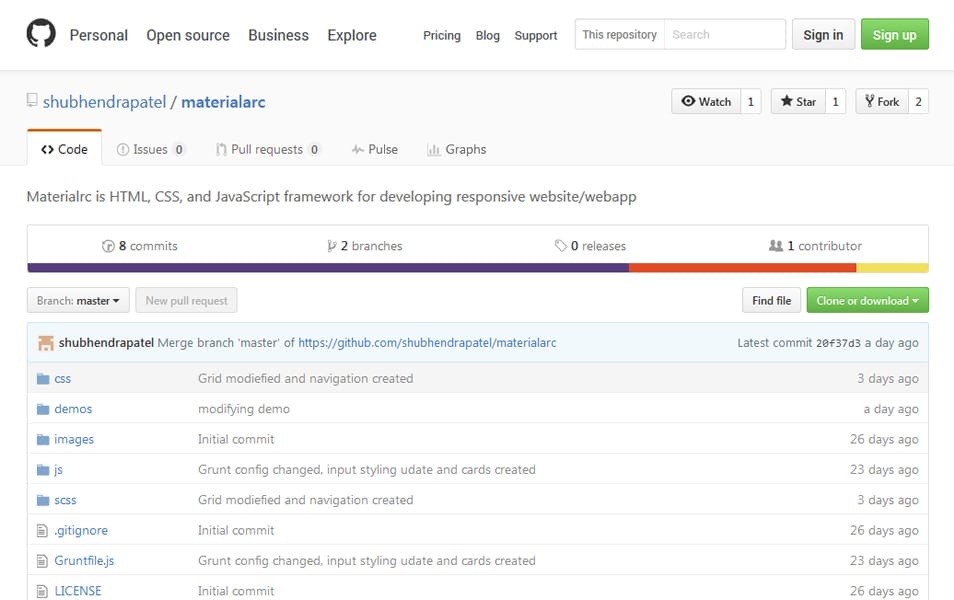Click the 'modifying demo' commit message
The height and width of the screenshot is (600, 954).
244,409
